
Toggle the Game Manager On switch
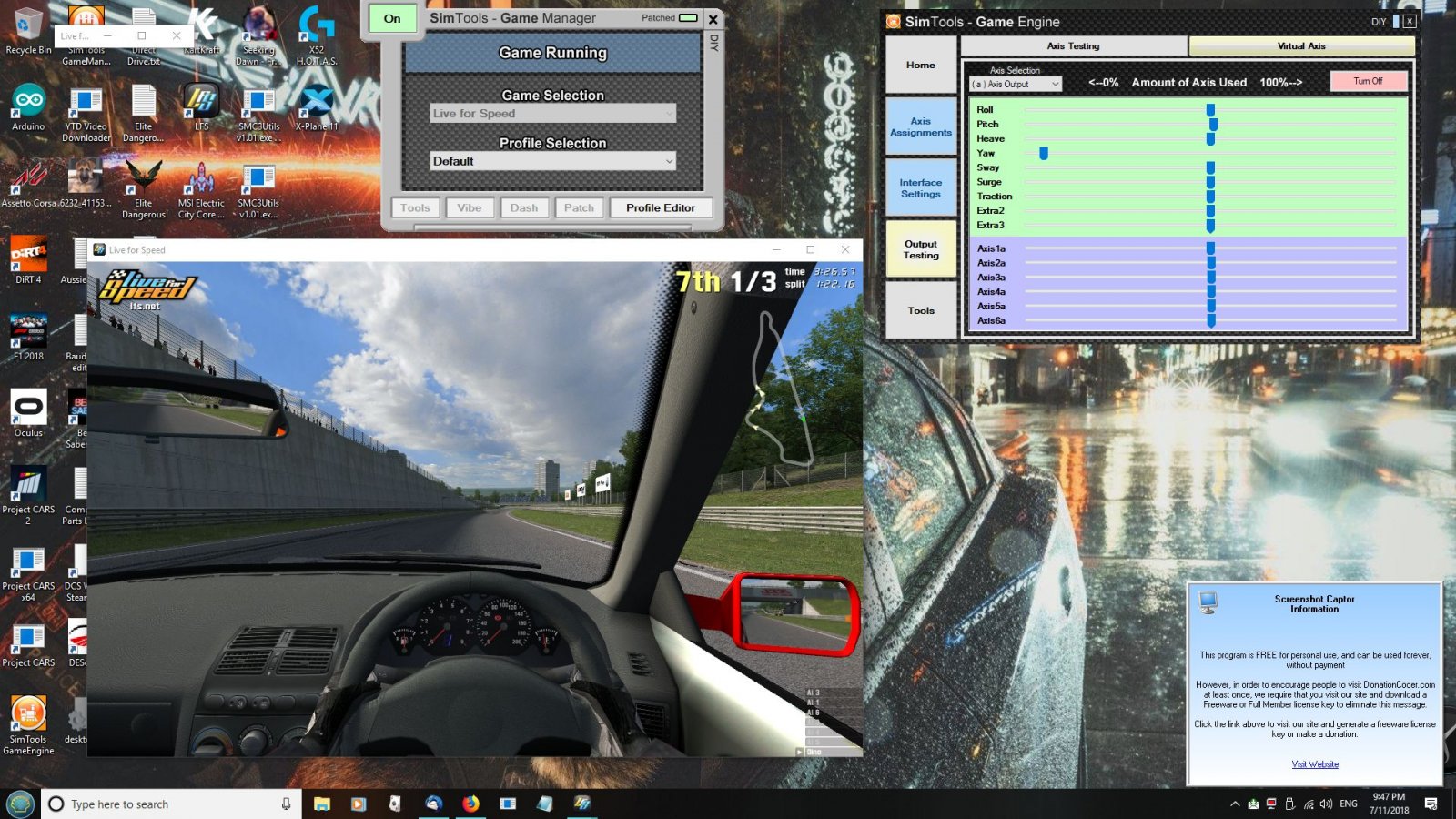[x=392, y=18]
